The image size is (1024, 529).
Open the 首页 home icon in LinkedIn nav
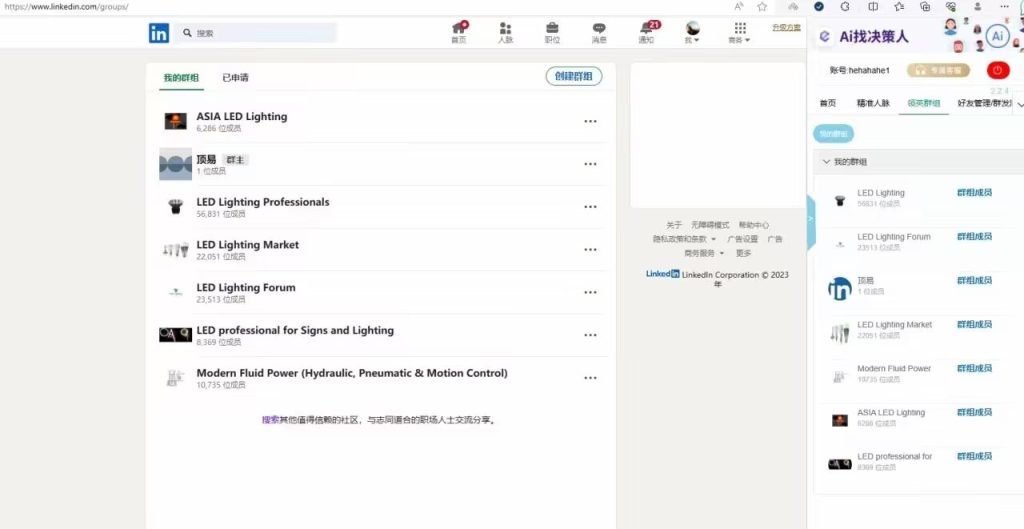tap(459, 32)
